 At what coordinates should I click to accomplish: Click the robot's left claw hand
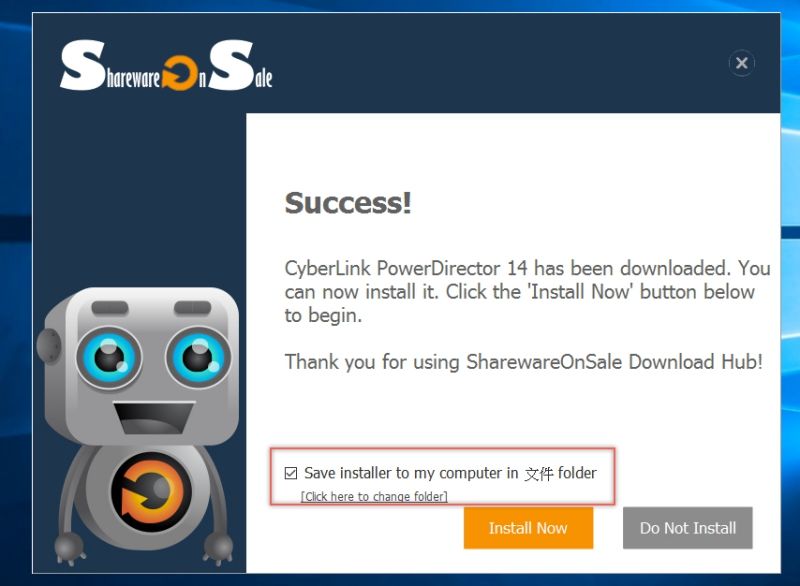pyautogui.click(x=69, y=548)
